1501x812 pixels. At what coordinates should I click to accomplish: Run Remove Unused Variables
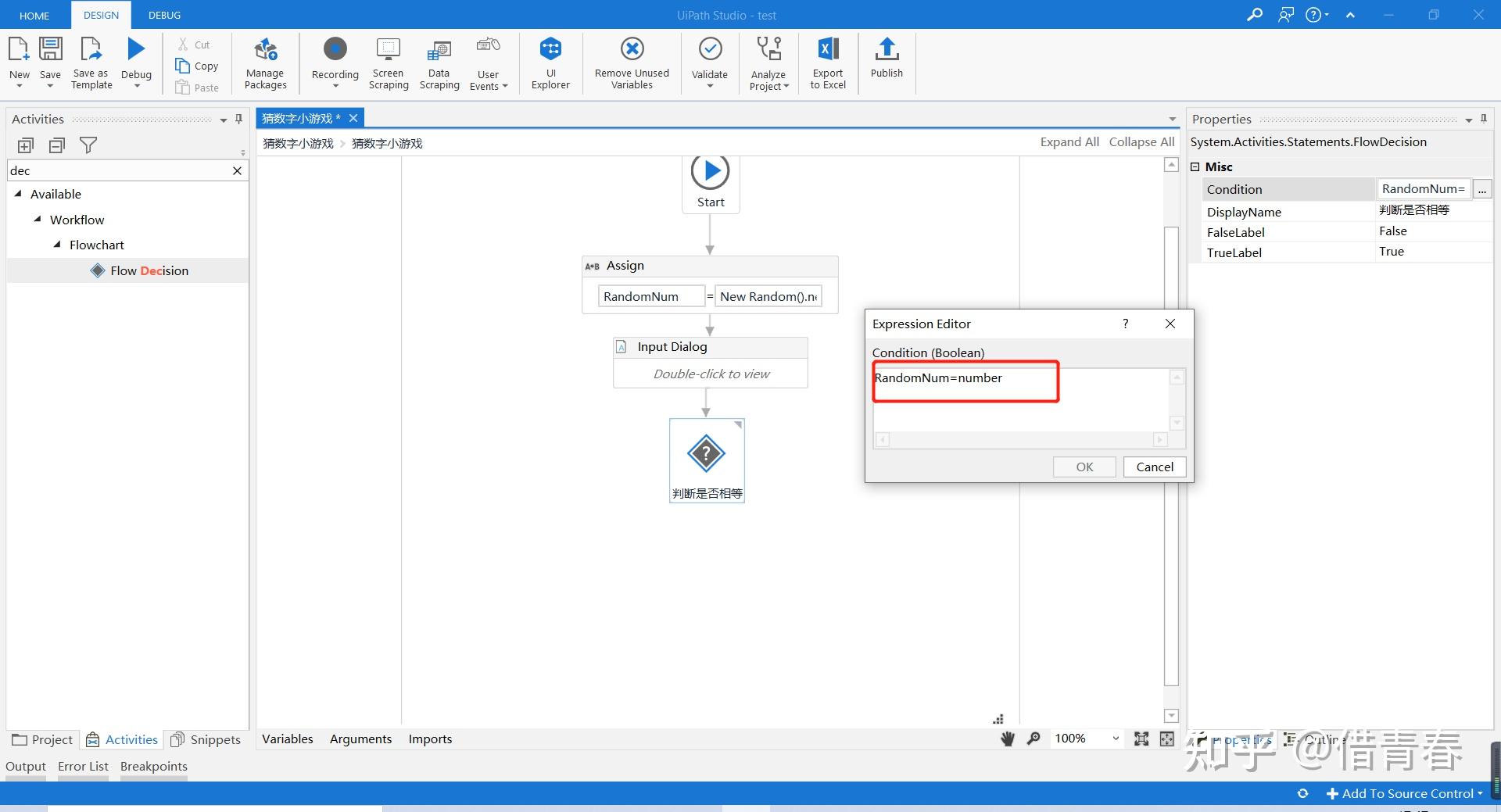[631, 63]
